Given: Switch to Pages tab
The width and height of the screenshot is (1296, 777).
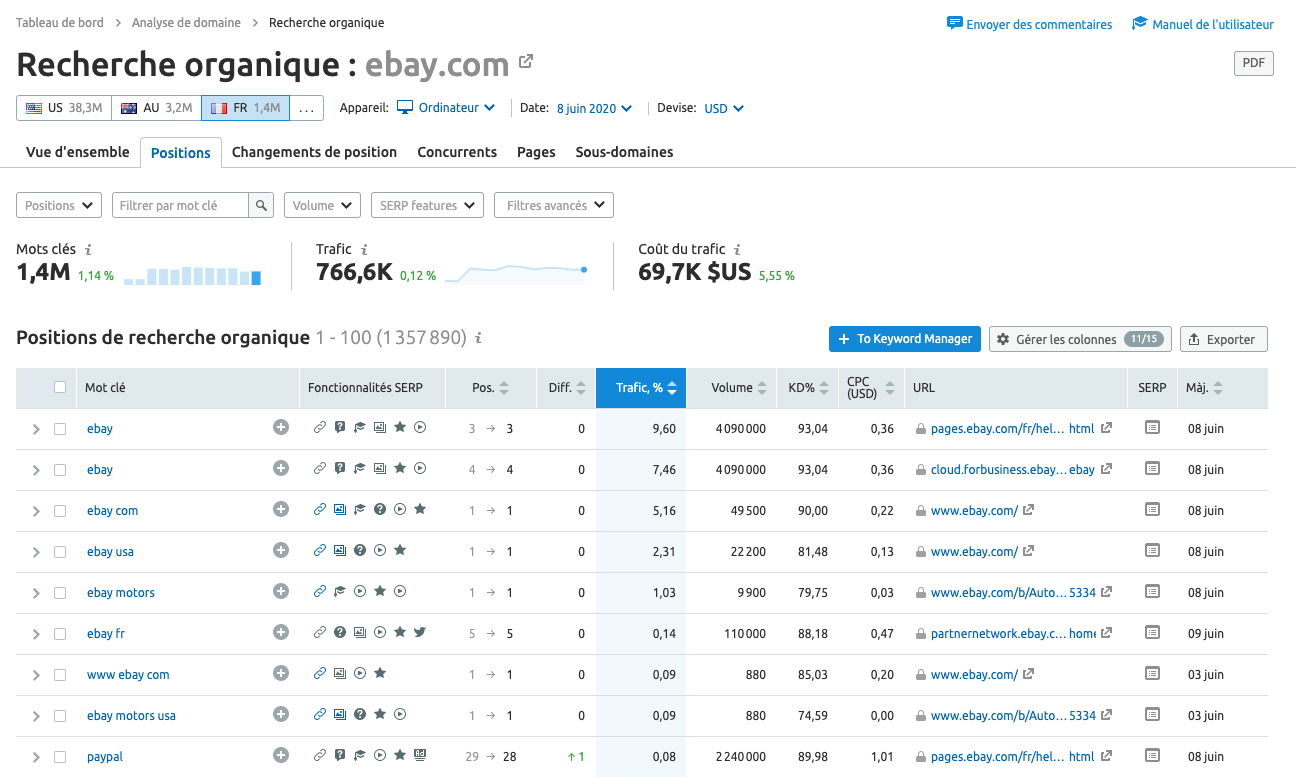Looking at the screenshot, I should pos(536,152).
